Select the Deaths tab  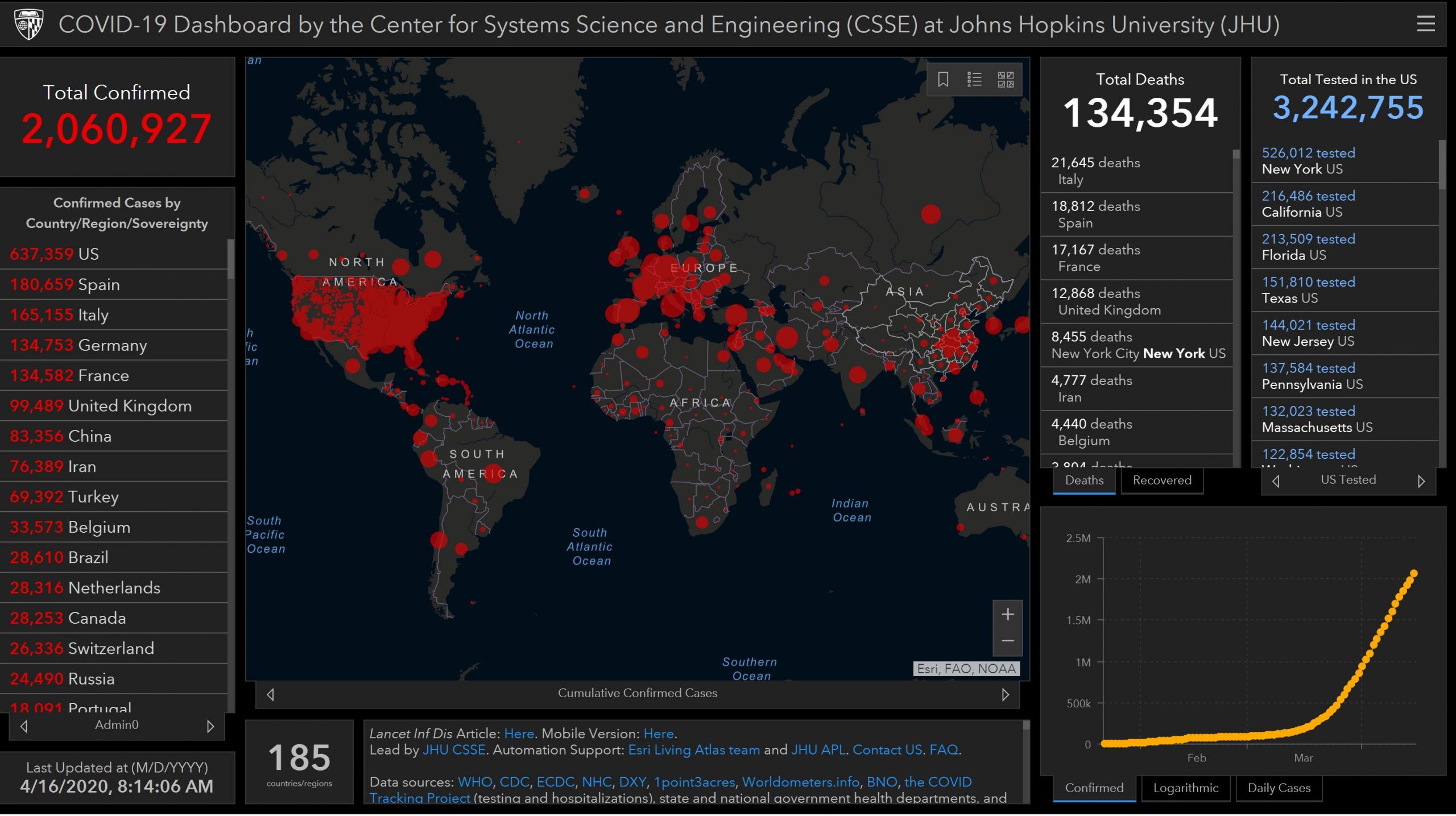coord(1083,481)
